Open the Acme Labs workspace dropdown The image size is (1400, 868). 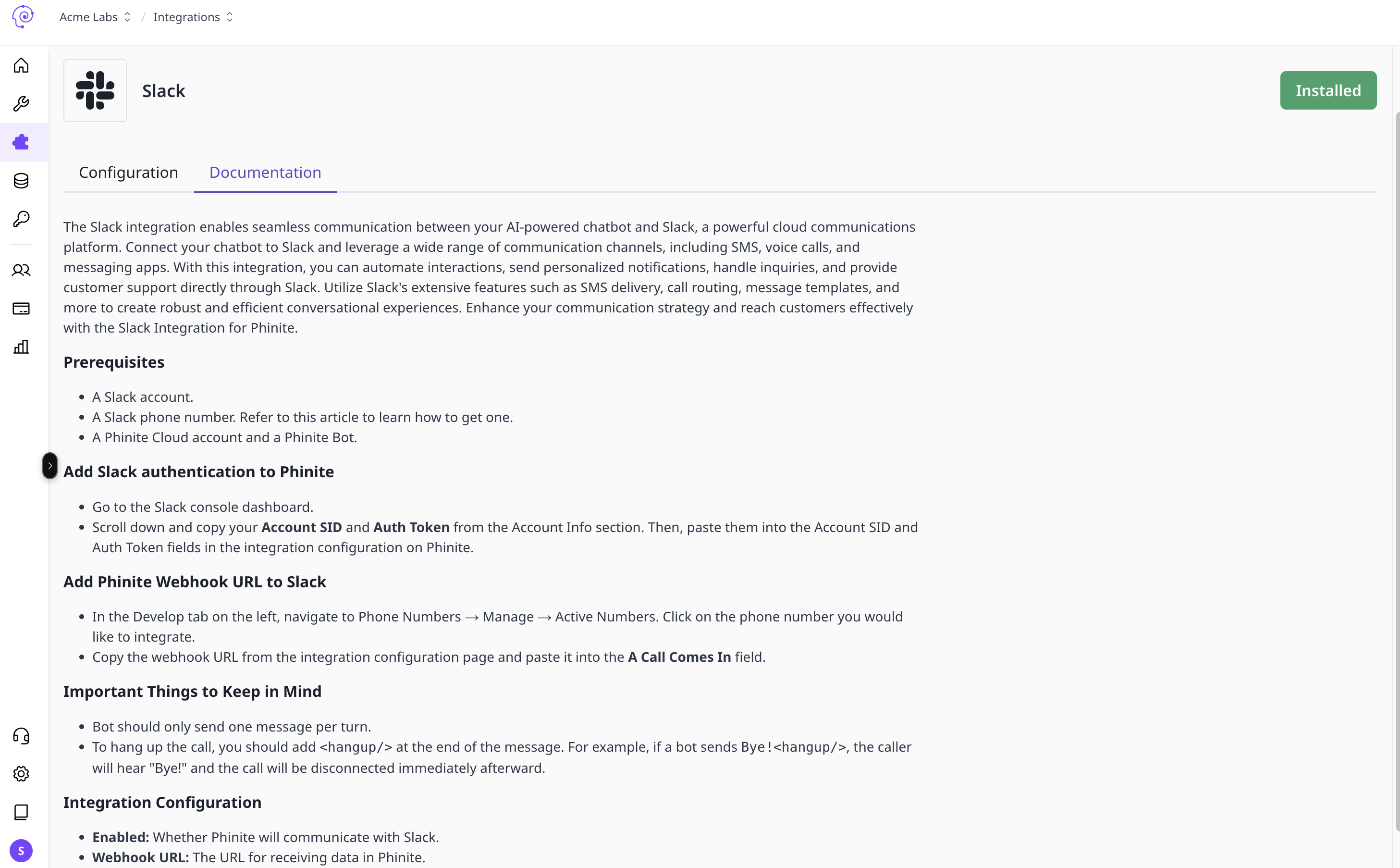pyautogui.click(x=95, y=17)
